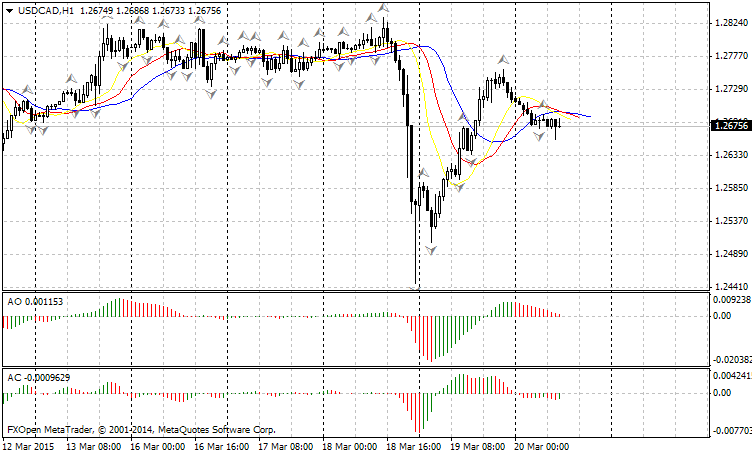Screen dimensions: 752x455
Task: Click the 1.25370 price level on the axis
Action: (730, 220)
